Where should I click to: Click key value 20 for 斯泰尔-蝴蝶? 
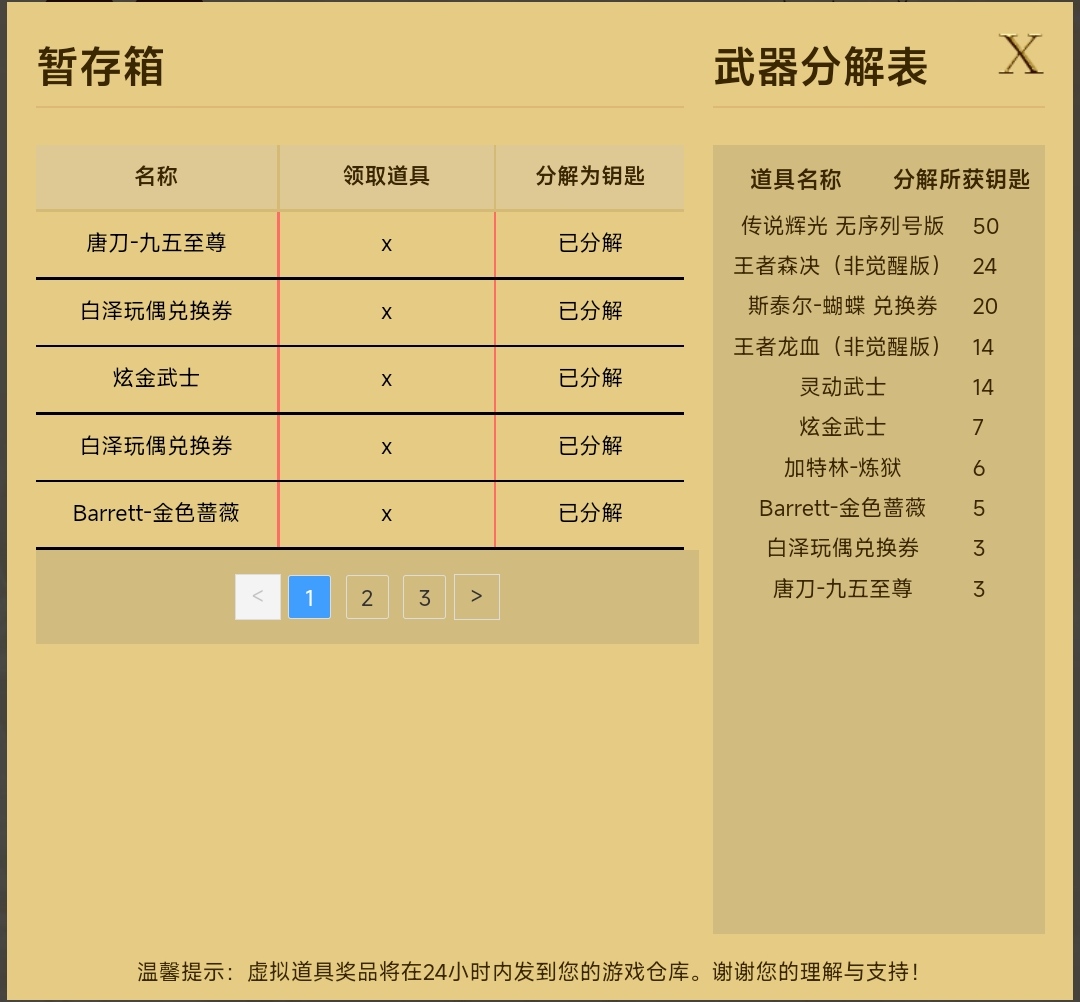pyautogui.click(x=985, y=306)
